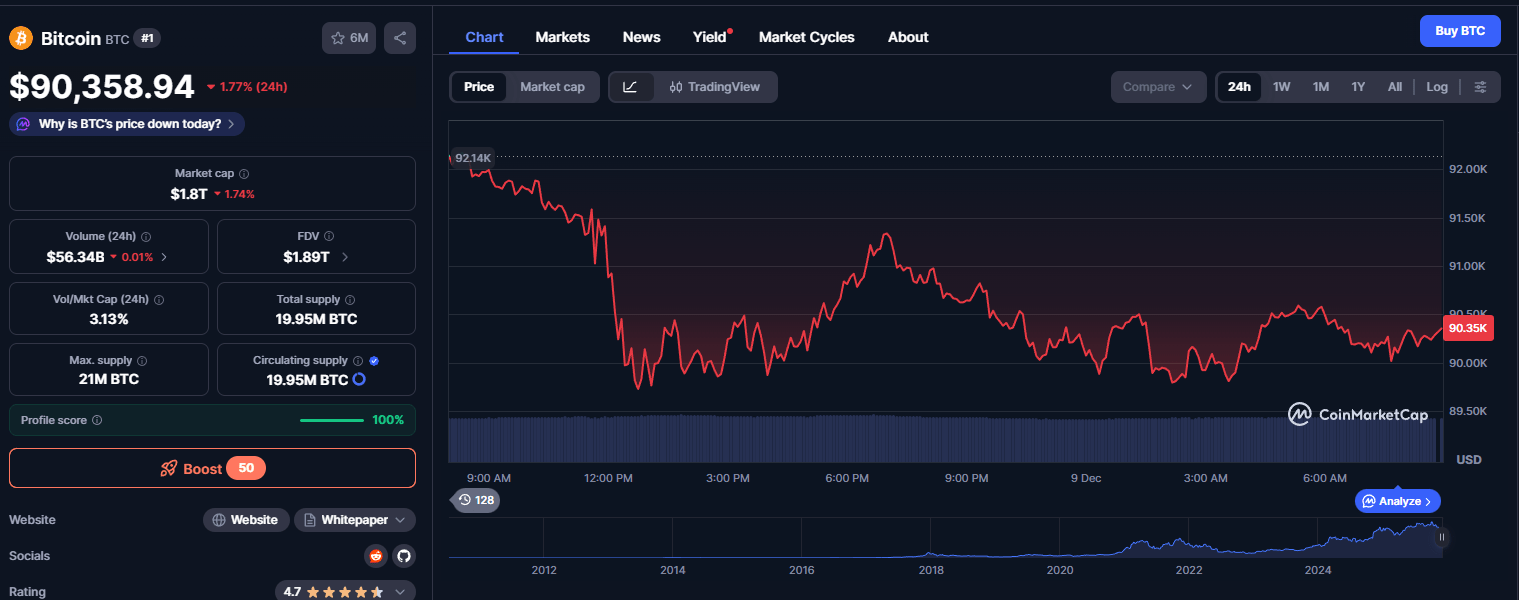Click the verified badge near Circulating supply
The height and width of the screenshot is (600, 1519).
pos(374,361)
